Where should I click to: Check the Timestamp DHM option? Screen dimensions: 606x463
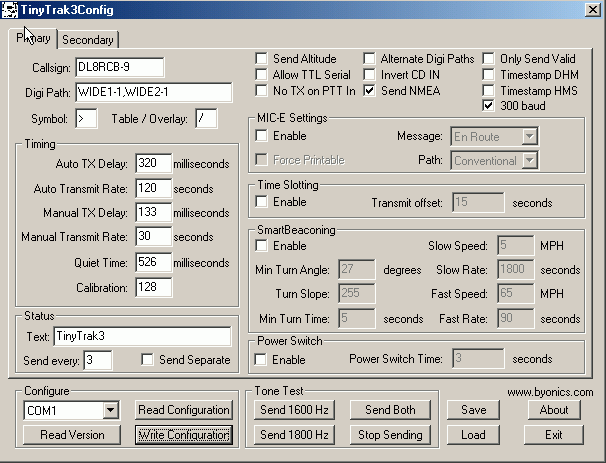tap(488, 75)
